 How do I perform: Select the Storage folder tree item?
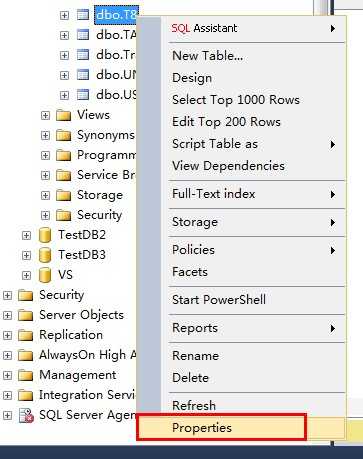coord(100,195)
